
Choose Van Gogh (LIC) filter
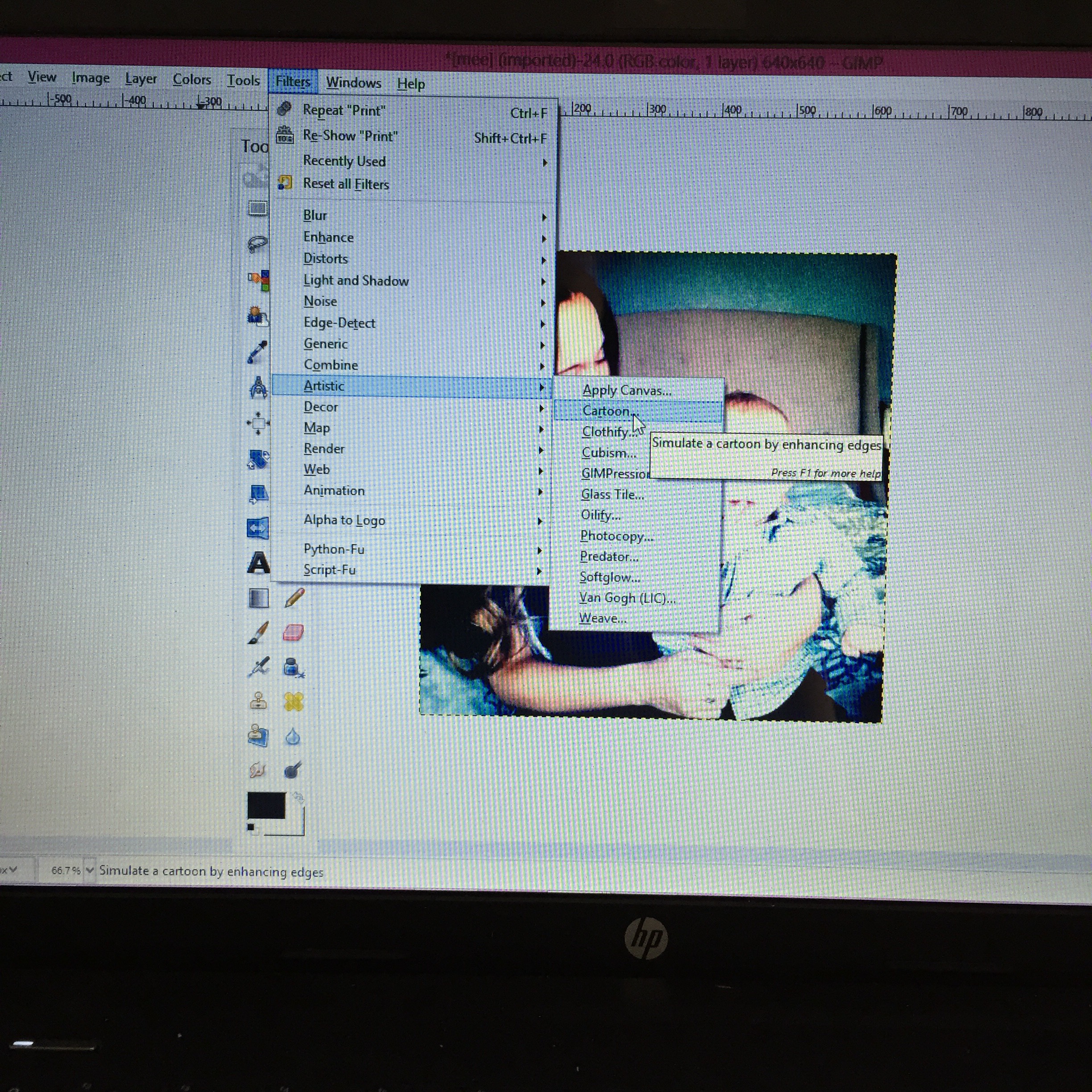[x=635, y=598]
